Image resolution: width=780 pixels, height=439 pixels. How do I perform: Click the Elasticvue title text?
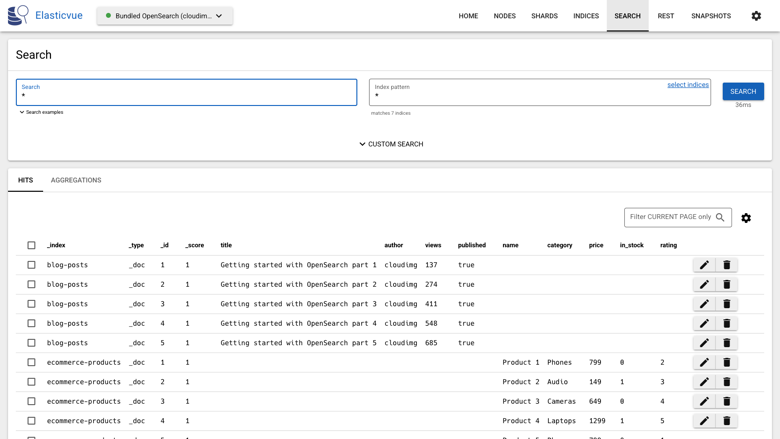[59, 15]
